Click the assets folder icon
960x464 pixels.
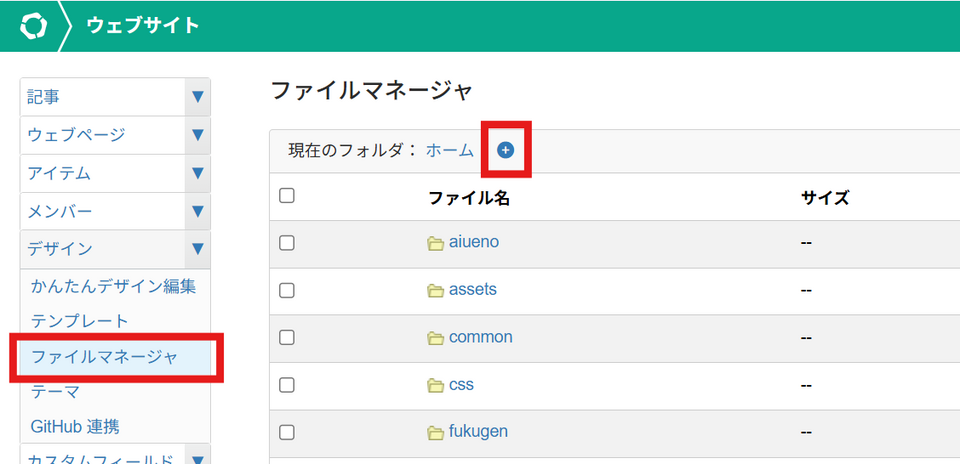point(435,290)
